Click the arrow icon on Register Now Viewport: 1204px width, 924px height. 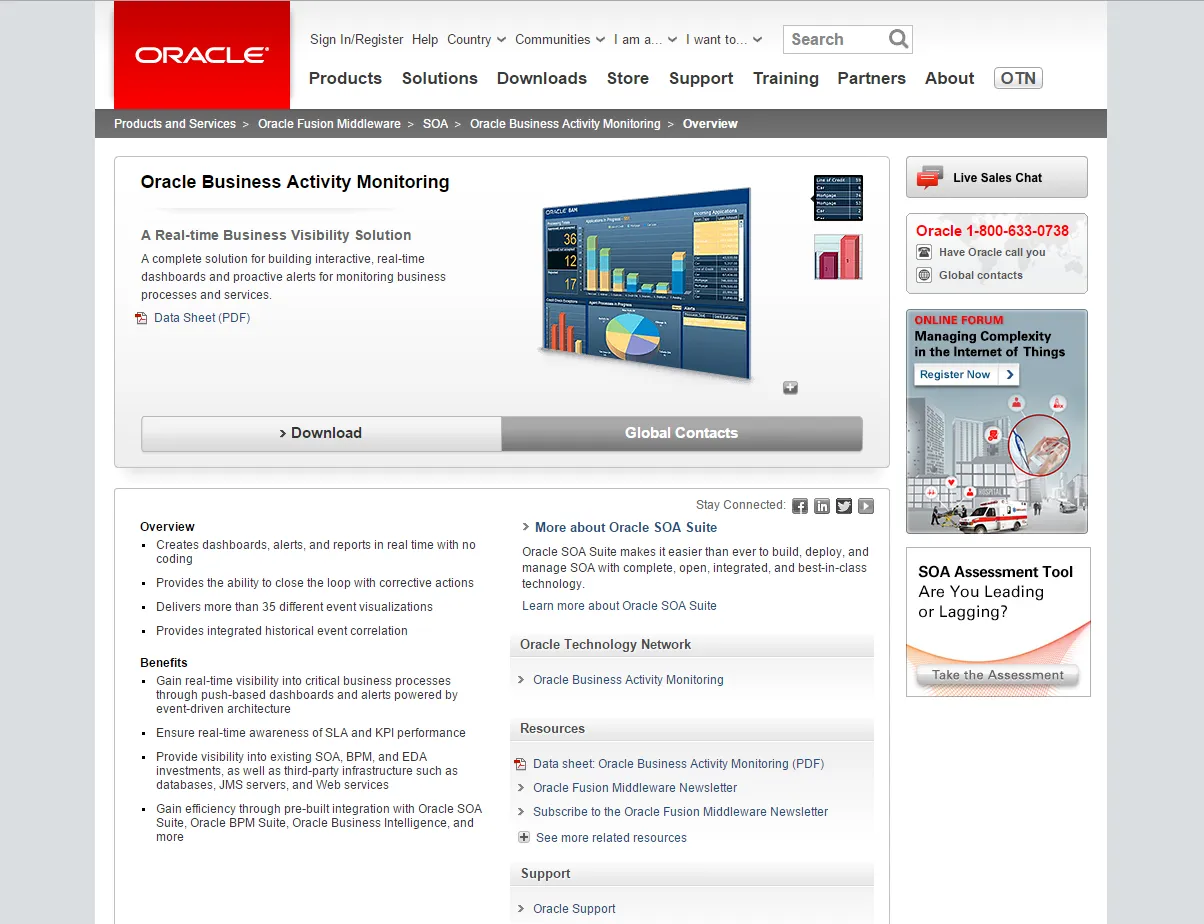click(x=1010, y=375)
